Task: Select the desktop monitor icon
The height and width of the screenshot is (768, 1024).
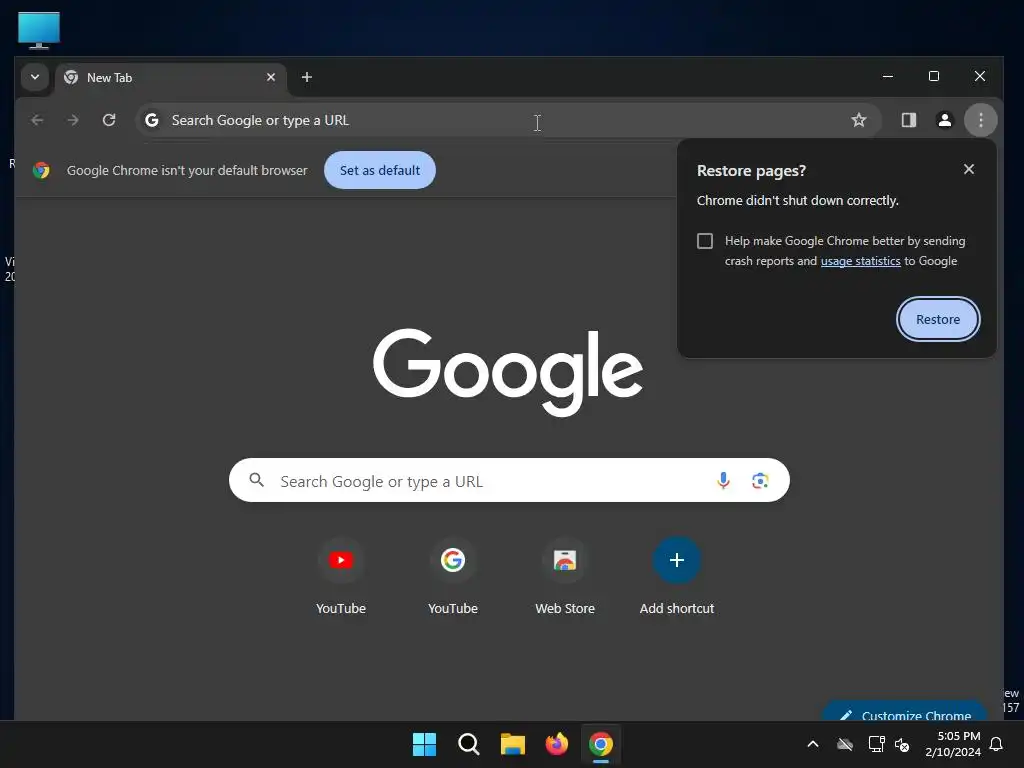Action: (x=39, y=30)
